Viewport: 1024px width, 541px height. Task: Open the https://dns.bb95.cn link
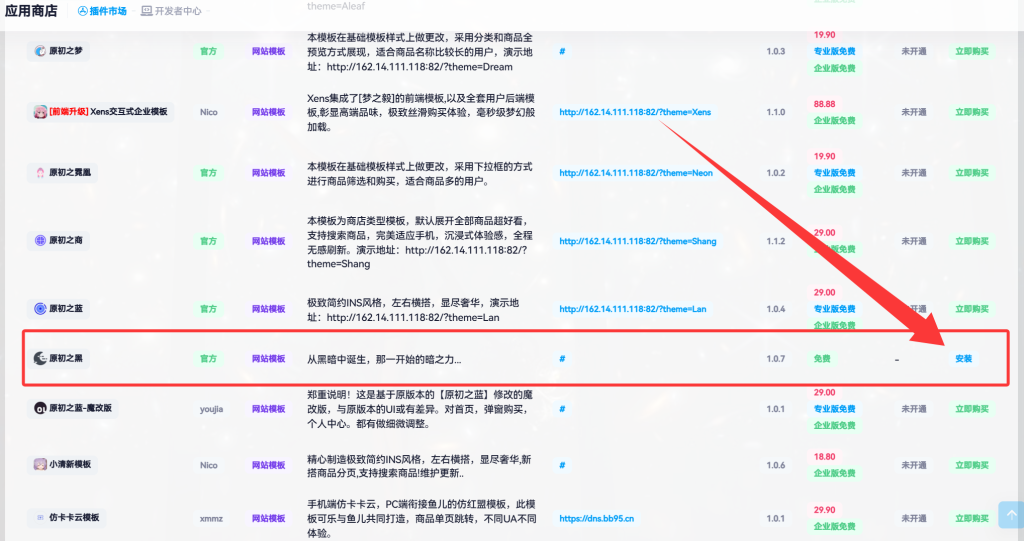tap(596, 519)
